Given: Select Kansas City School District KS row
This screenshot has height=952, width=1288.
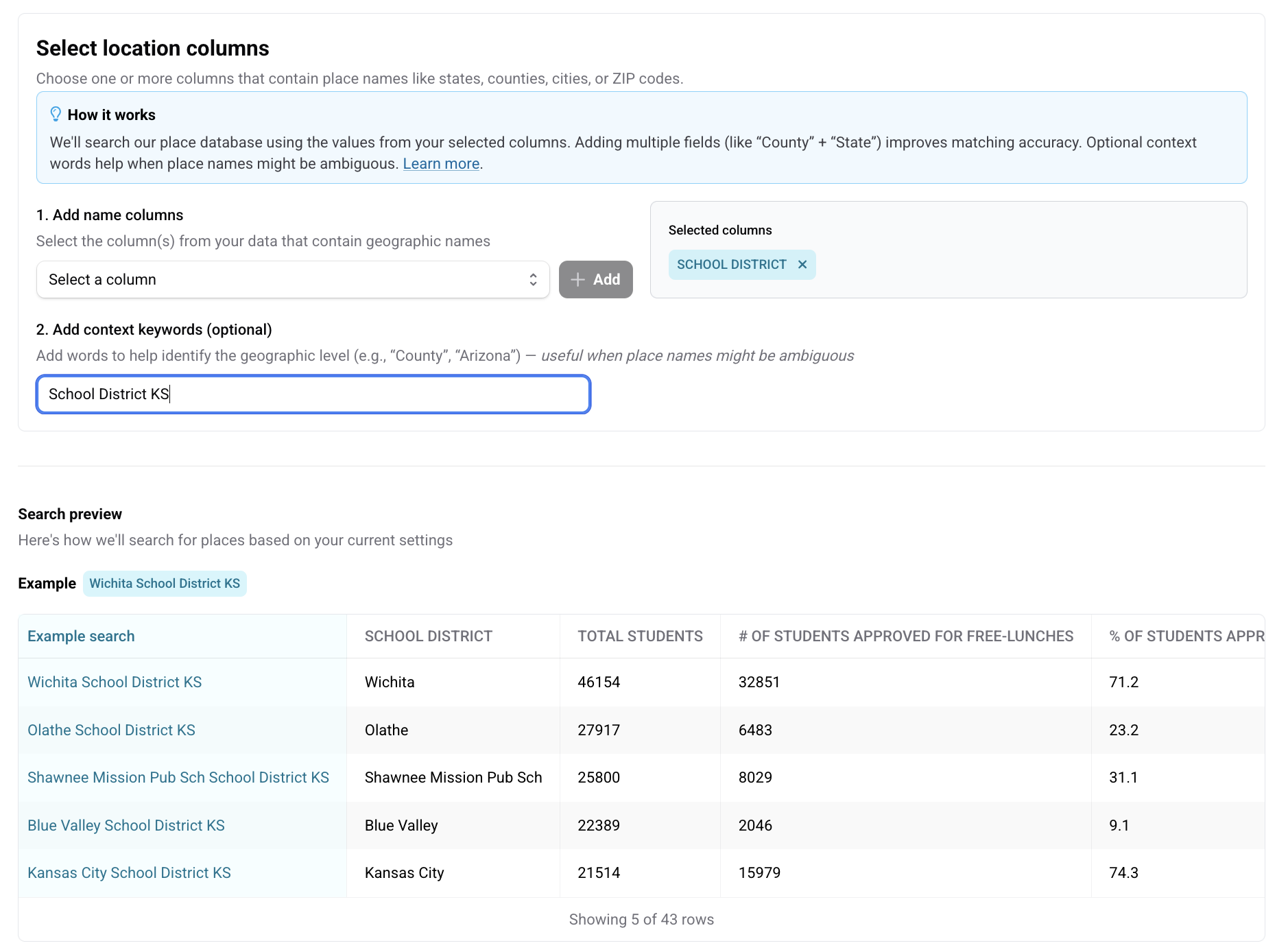Looking at the screenshot, I should pyautogui.click(x=129, y=873).
